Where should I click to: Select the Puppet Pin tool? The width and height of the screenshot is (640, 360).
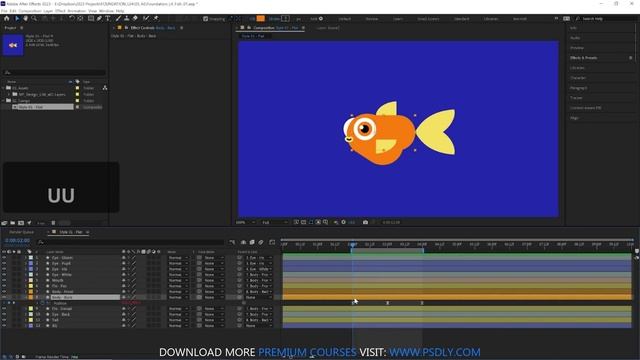click(x=156, y=18)
